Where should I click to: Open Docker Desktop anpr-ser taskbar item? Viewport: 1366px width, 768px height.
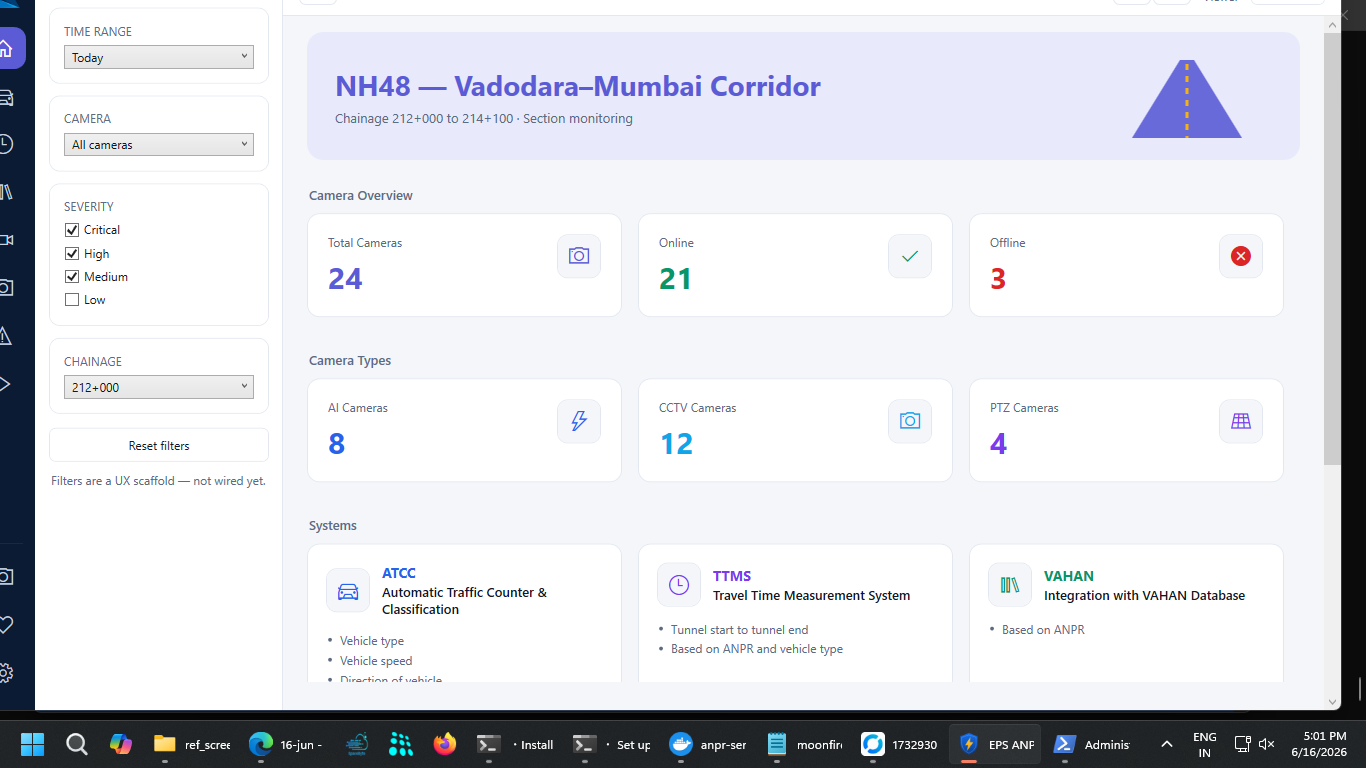708,744
